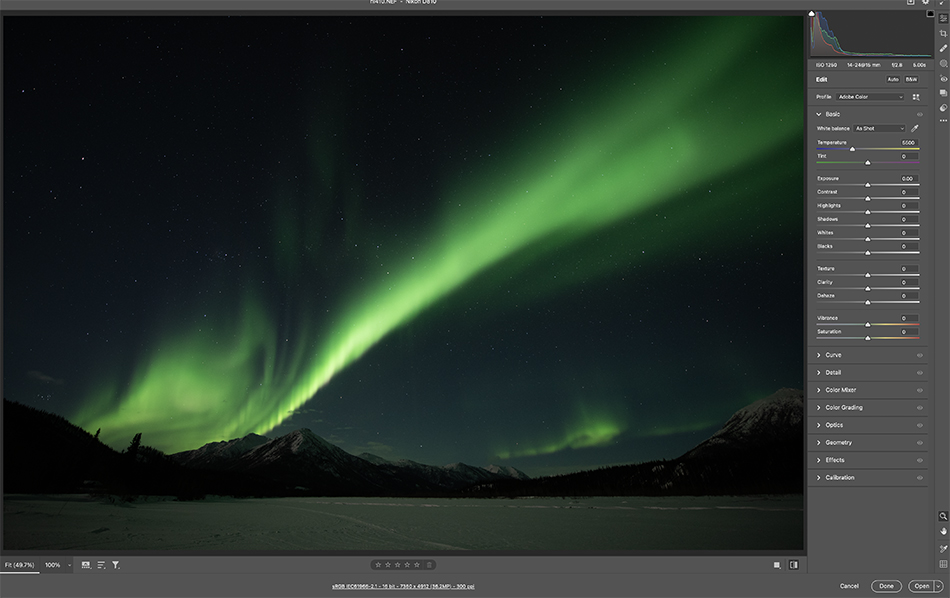Screen dimensions: 950x598
Task: Open Camera Raw preferences gear
Action: (926, 2)
